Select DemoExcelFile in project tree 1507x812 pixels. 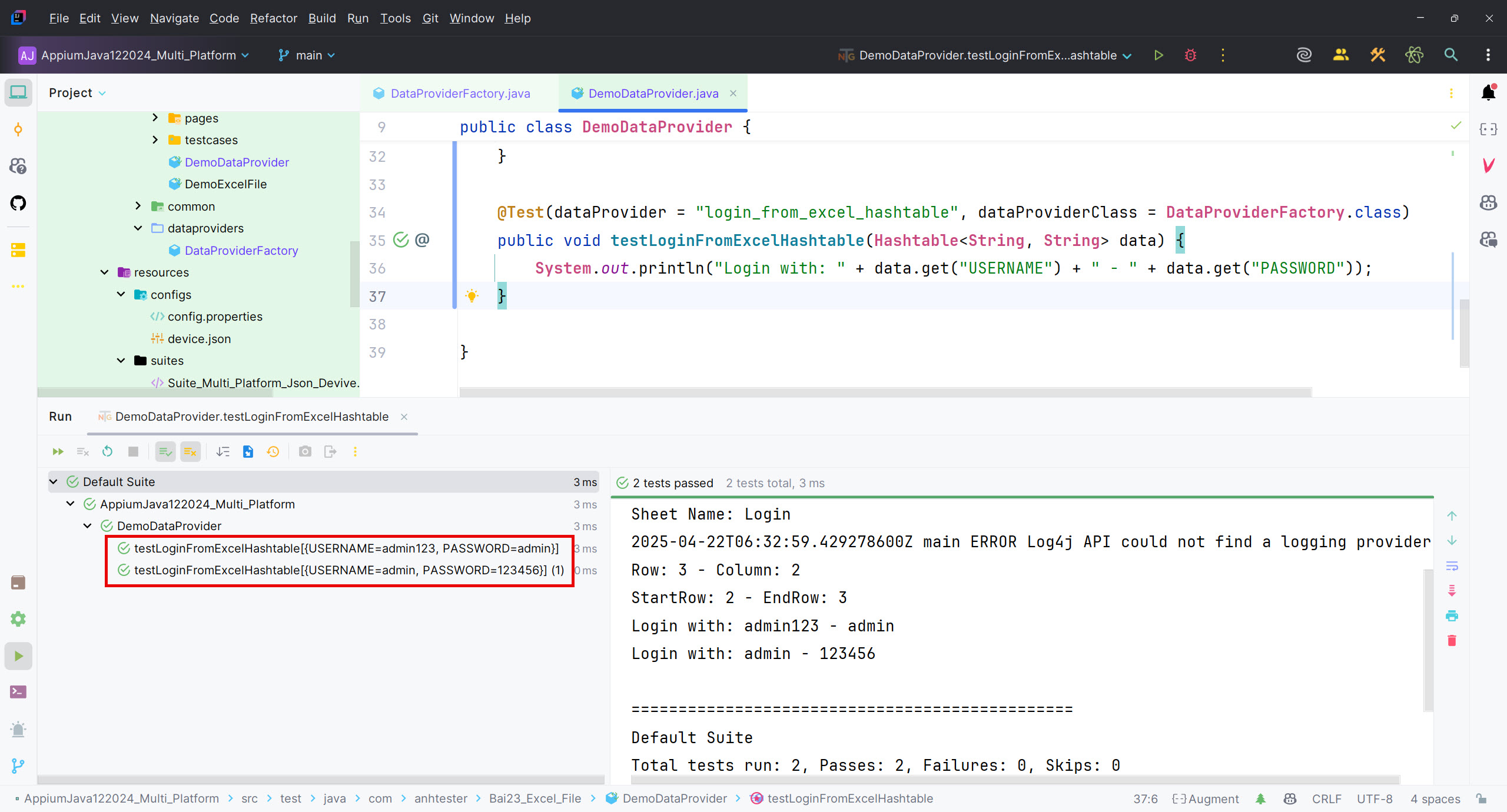coord(225,184)
